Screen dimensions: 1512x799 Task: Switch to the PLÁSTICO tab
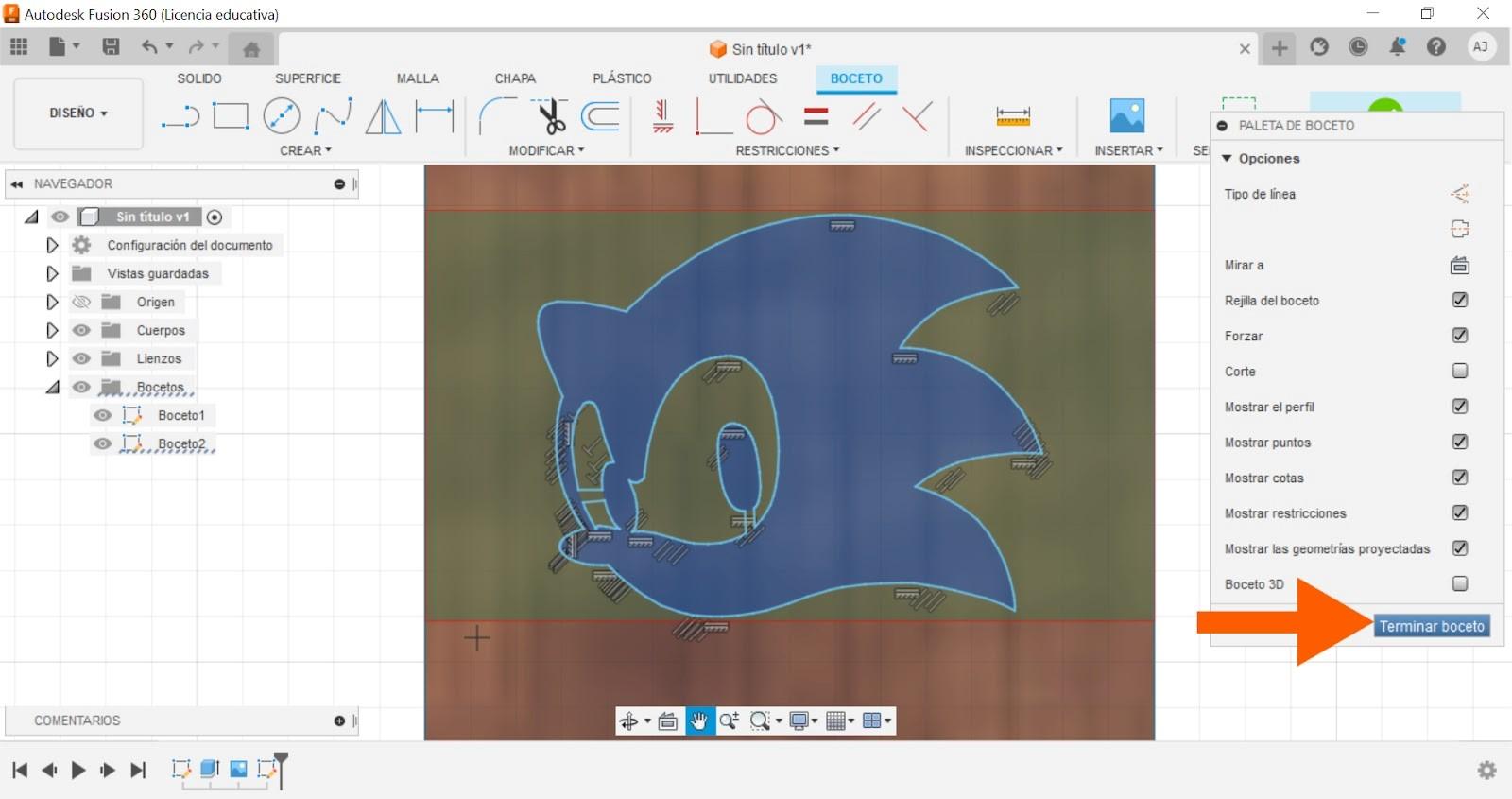pos(622,78)
